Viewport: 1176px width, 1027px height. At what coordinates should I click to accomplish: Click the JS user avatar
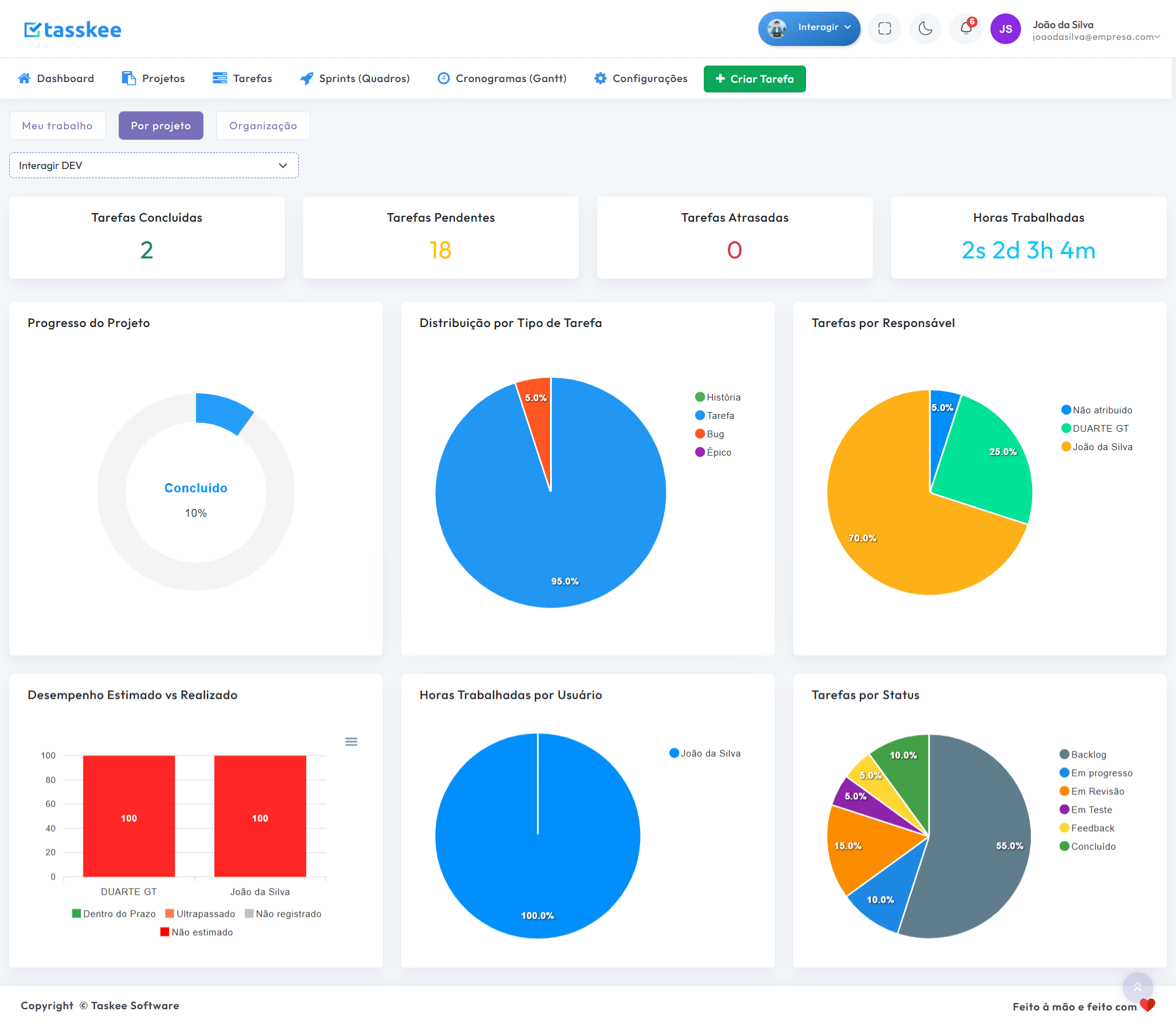click(x=1005, y=29)
